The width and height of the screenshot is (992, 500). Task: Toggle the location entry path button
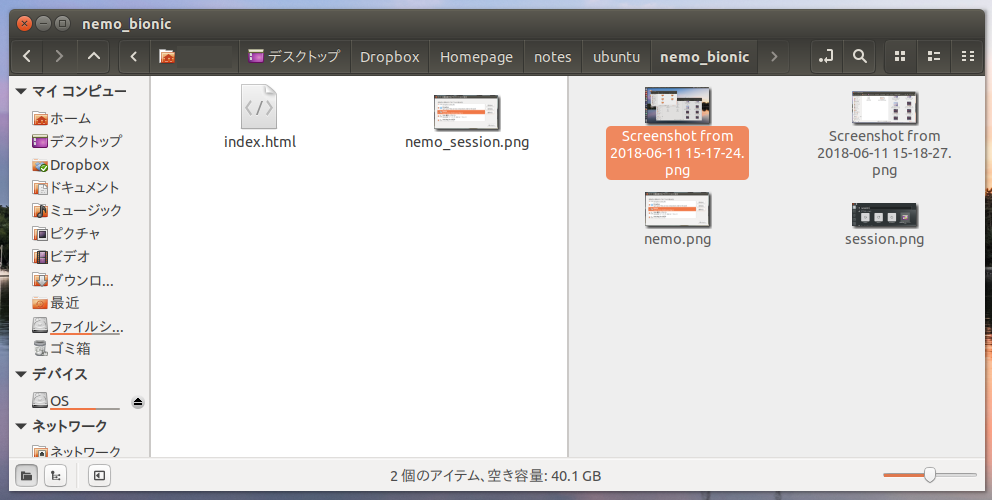point(825,56)
